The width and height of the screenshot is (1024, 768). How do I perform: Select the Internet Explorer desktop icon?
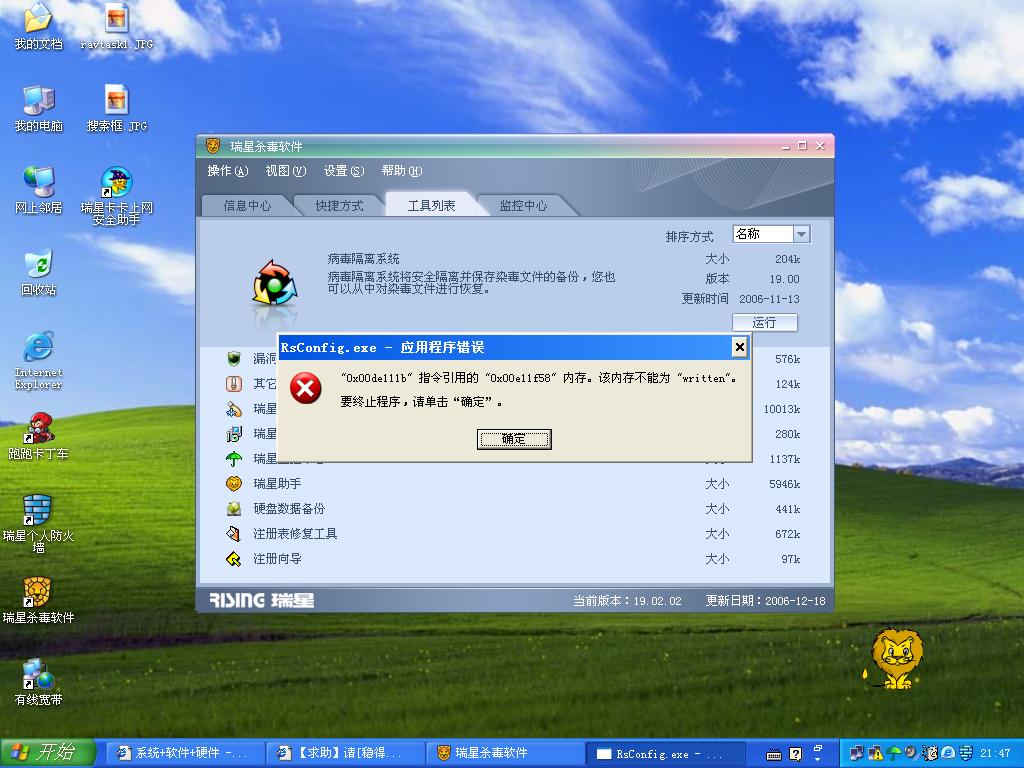click(38, 360)
